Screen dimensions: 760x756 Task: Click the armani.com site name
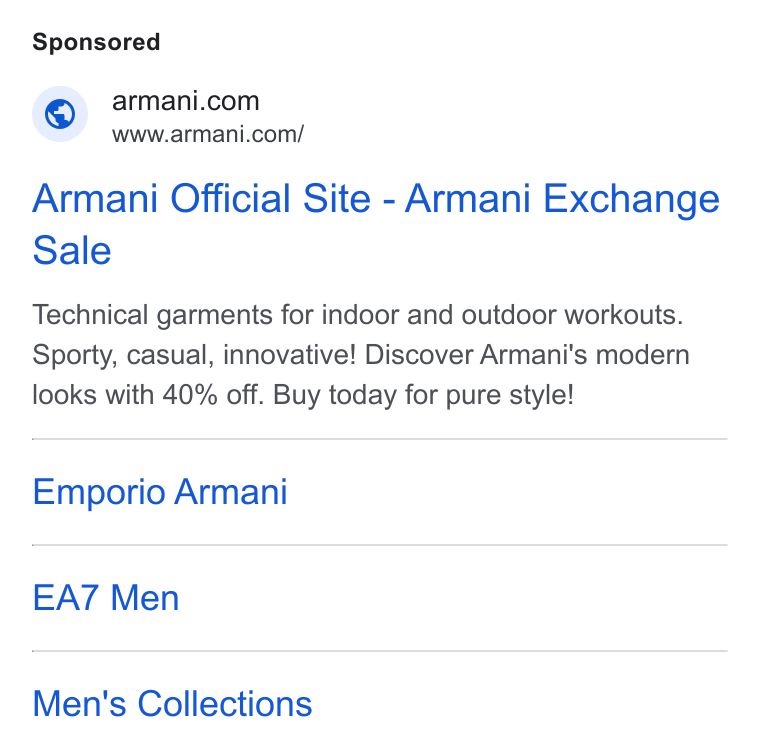pos(186,101)
